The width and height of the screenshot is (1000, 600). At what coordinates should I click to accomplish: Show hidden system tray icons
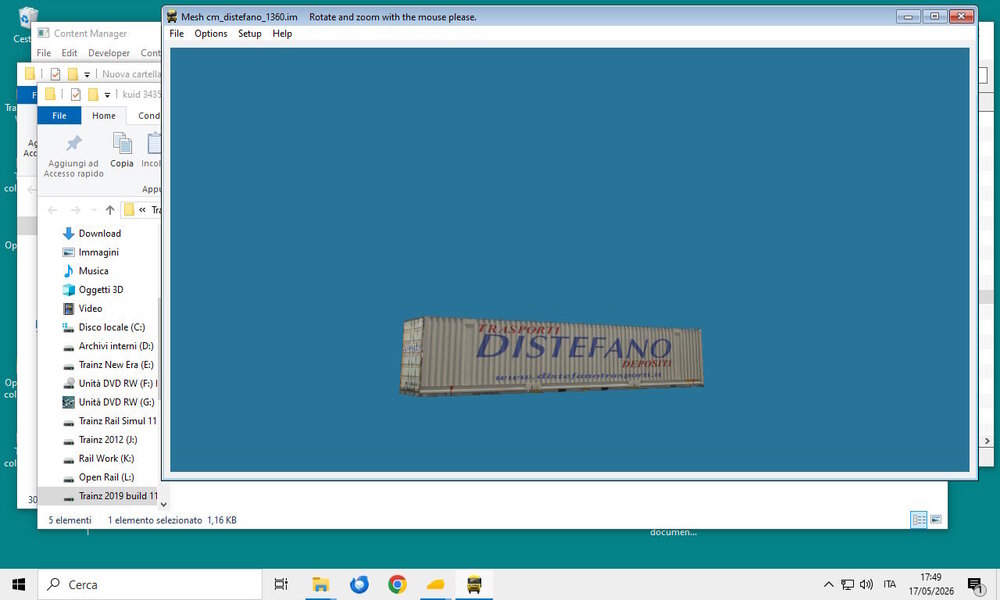coord(828,584)
